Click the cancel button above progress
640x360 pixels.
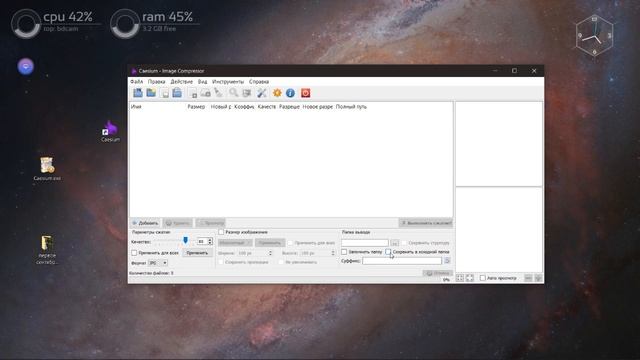click(x=438, y=273)
